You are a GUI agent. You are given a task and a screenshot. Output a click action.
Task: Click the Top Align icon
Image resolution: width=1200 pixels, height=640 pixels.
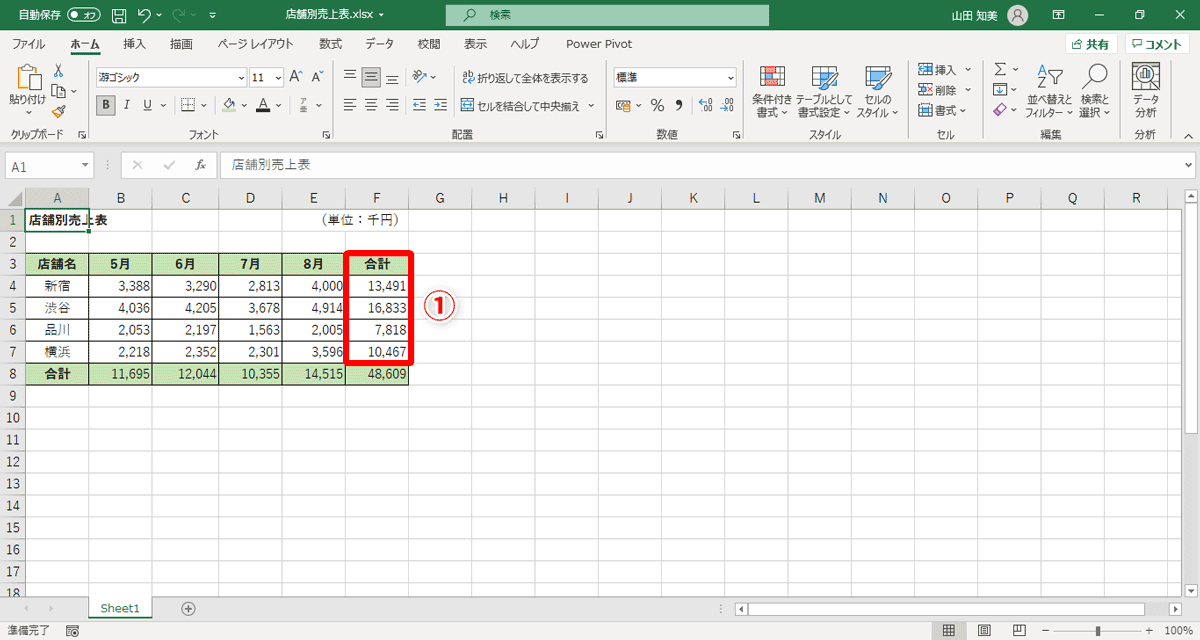coord(350,77)
